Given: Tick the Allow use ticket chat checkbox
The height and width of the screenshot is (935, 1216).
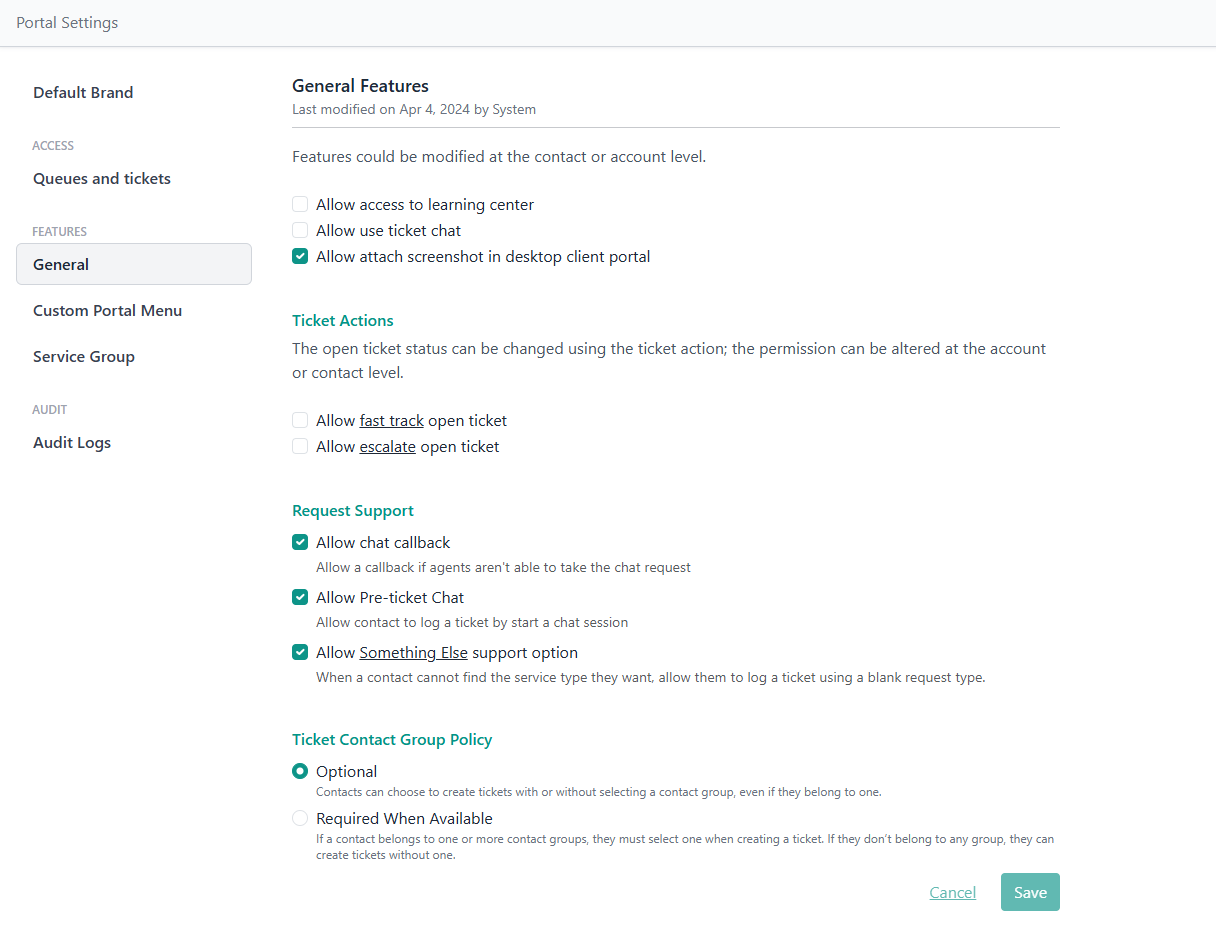Looking at the screenshot, I should (x=300, y=230).
